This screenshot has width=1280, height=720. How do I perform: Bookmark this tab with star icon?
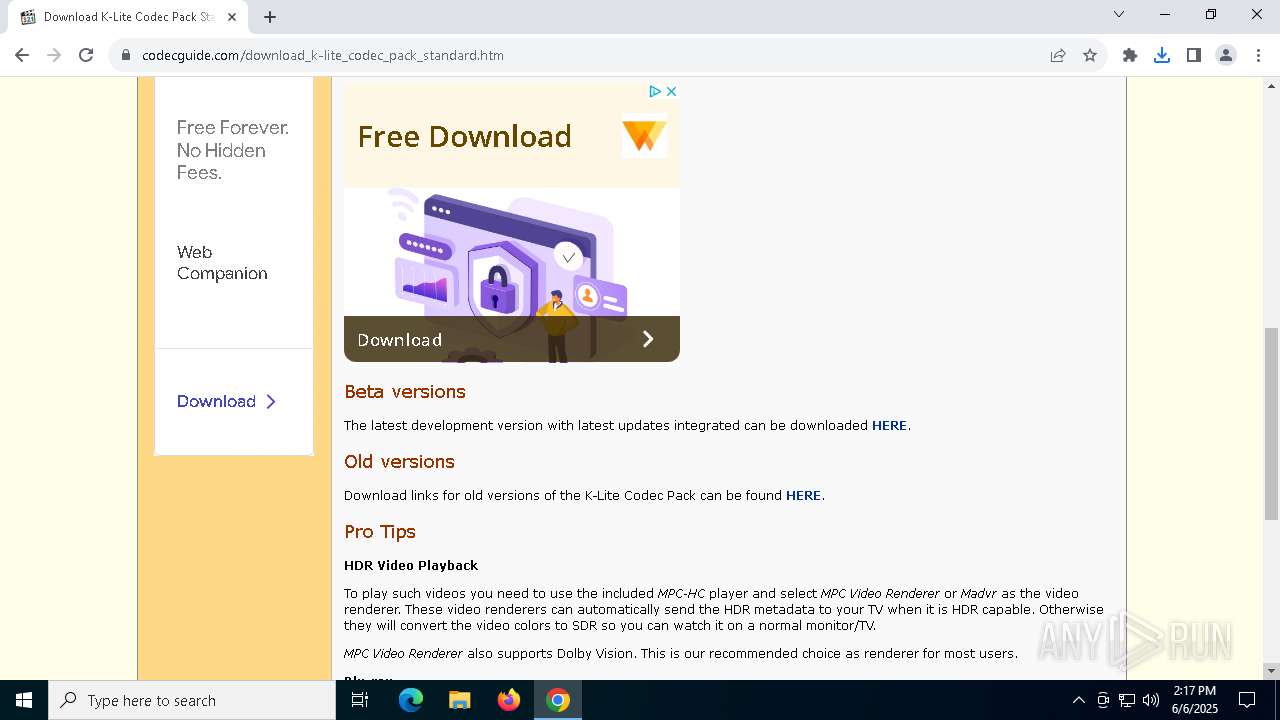pos(1090,55)
